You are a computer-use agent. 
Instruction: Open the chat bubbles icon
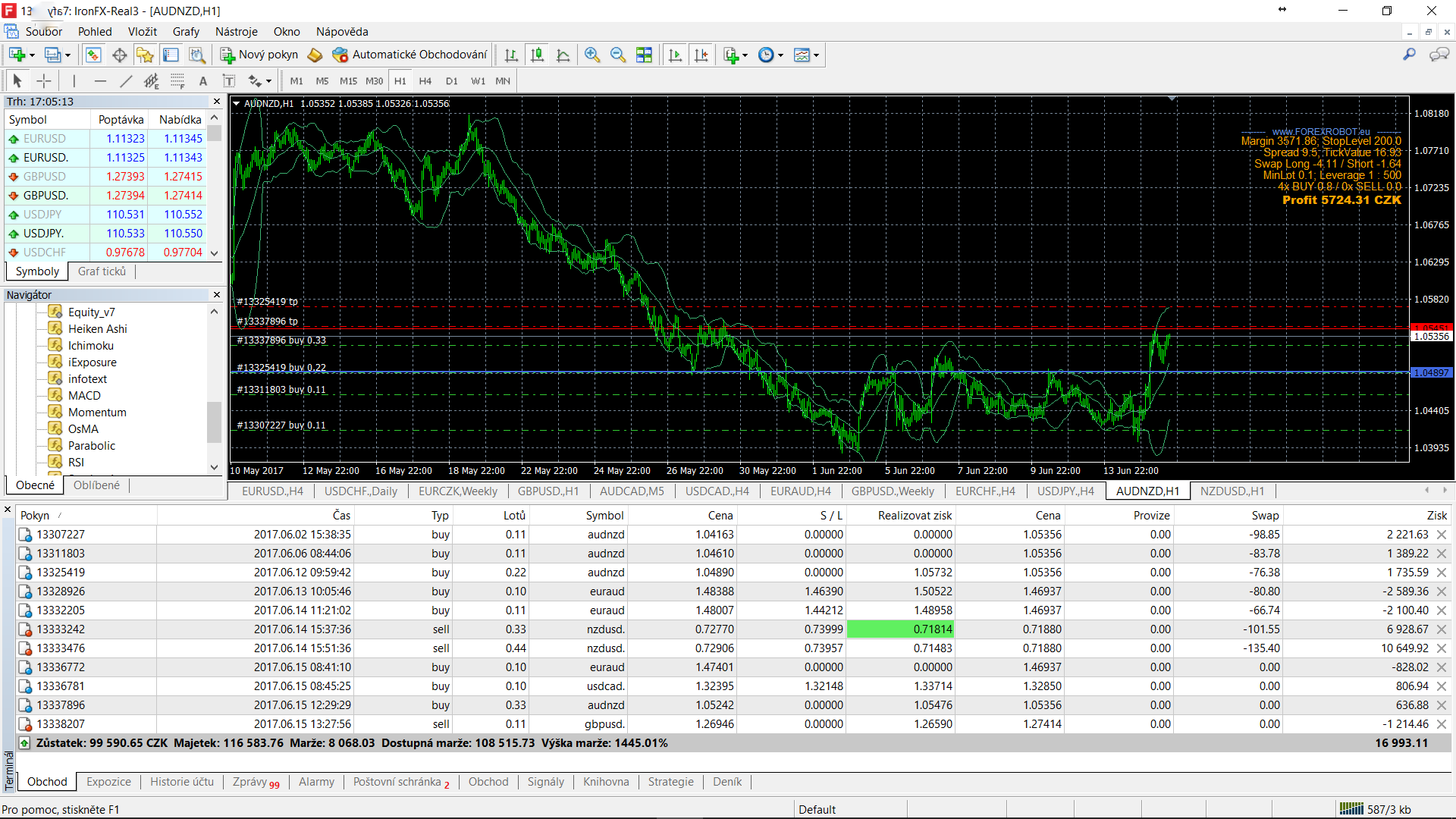[1439, 55]
